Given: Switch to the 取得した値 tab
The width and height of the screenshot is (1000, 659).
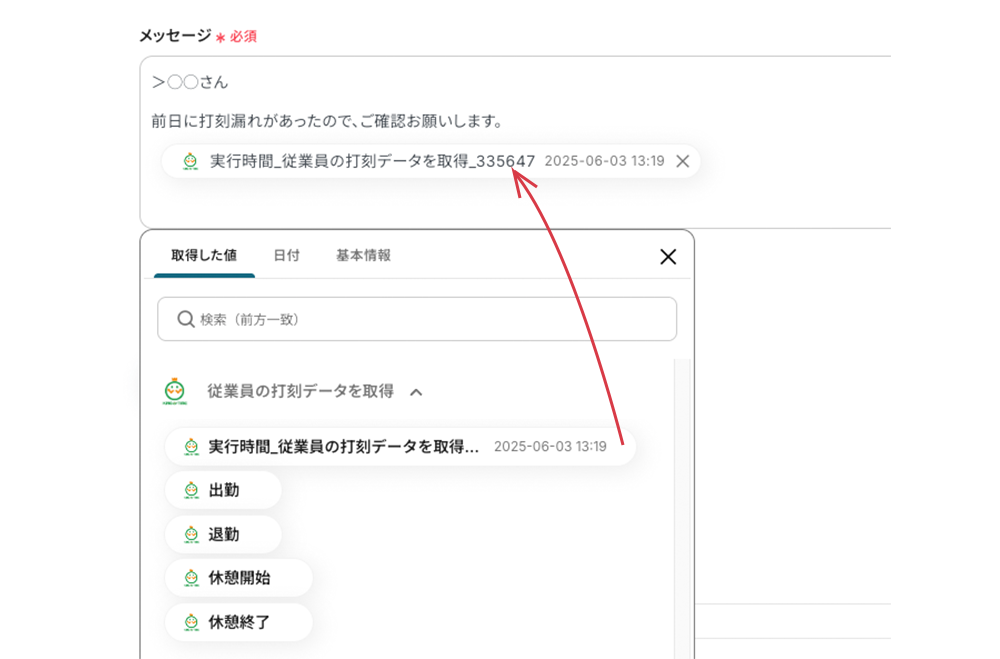Looking at the screenshot, I should coord(204,256).
